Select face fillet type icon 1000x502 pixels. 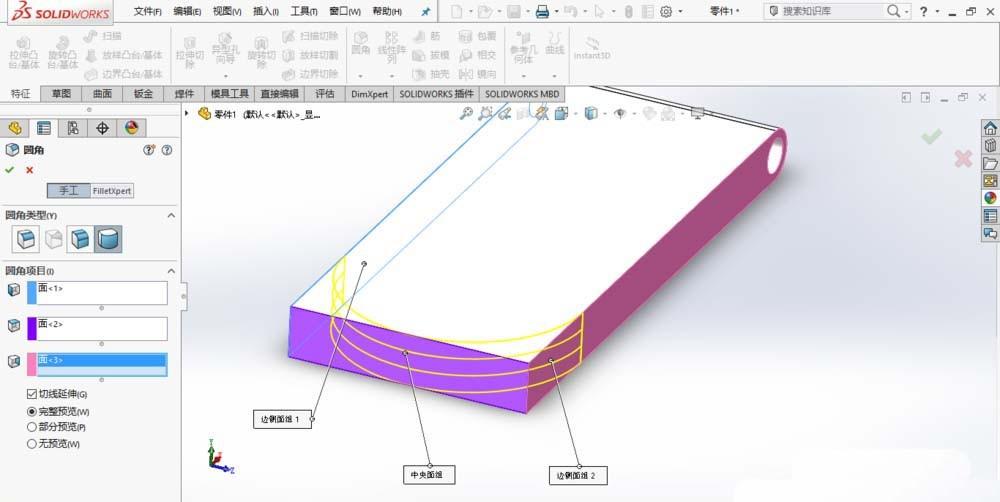tap(80, 239)
